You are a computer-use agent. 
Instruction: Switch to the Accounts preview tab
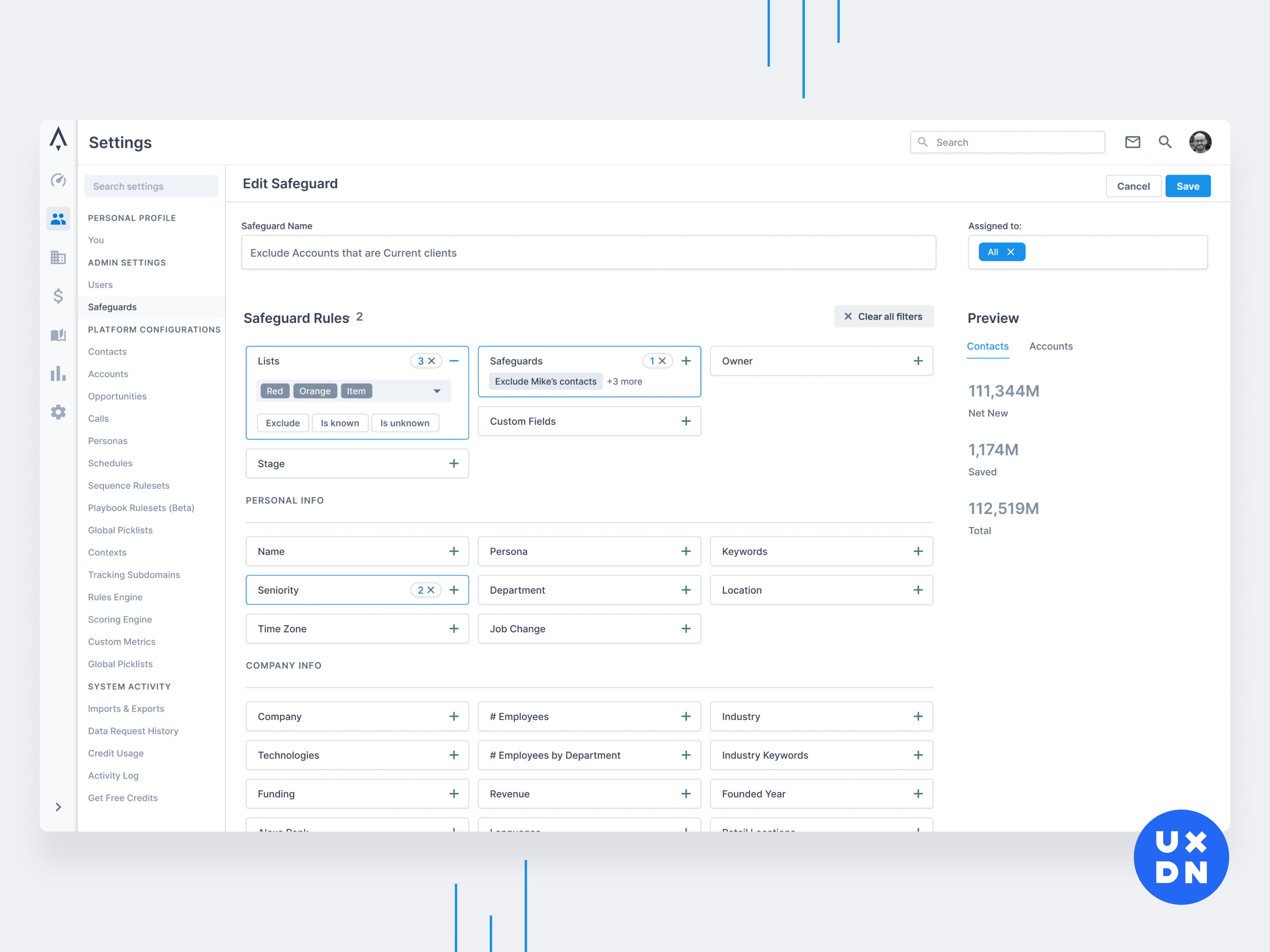coord(1051,346)
